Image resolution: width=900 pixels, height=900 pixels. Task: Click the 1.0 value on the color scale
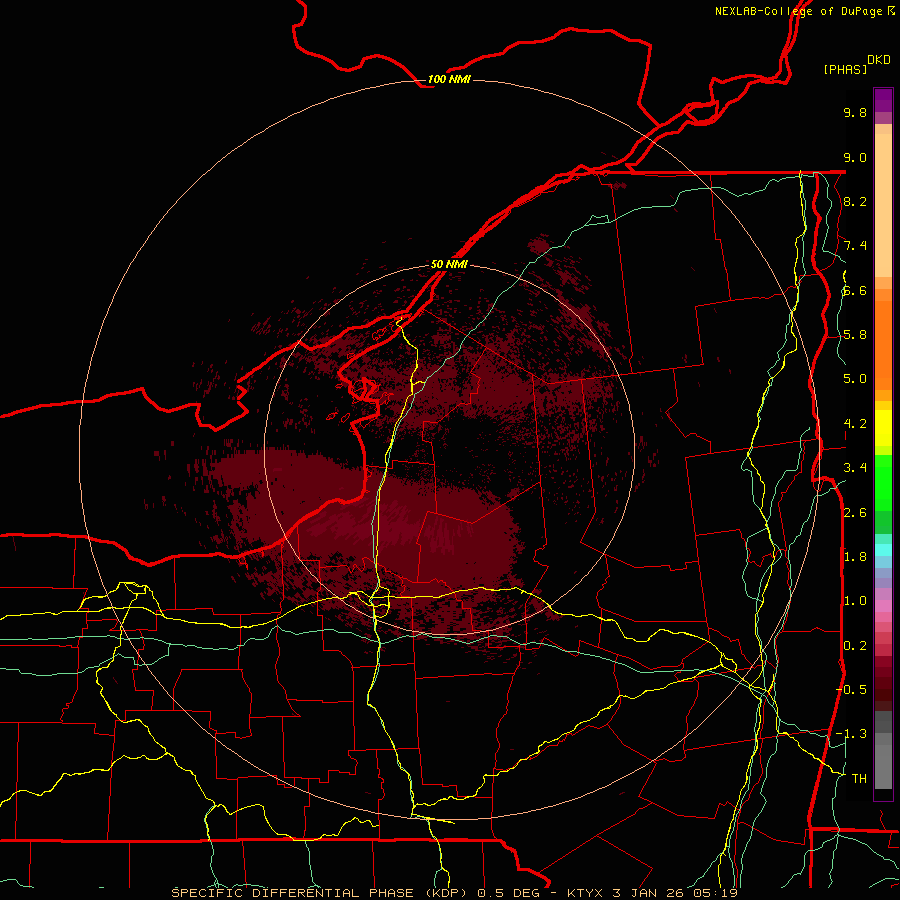pos(855,601)
